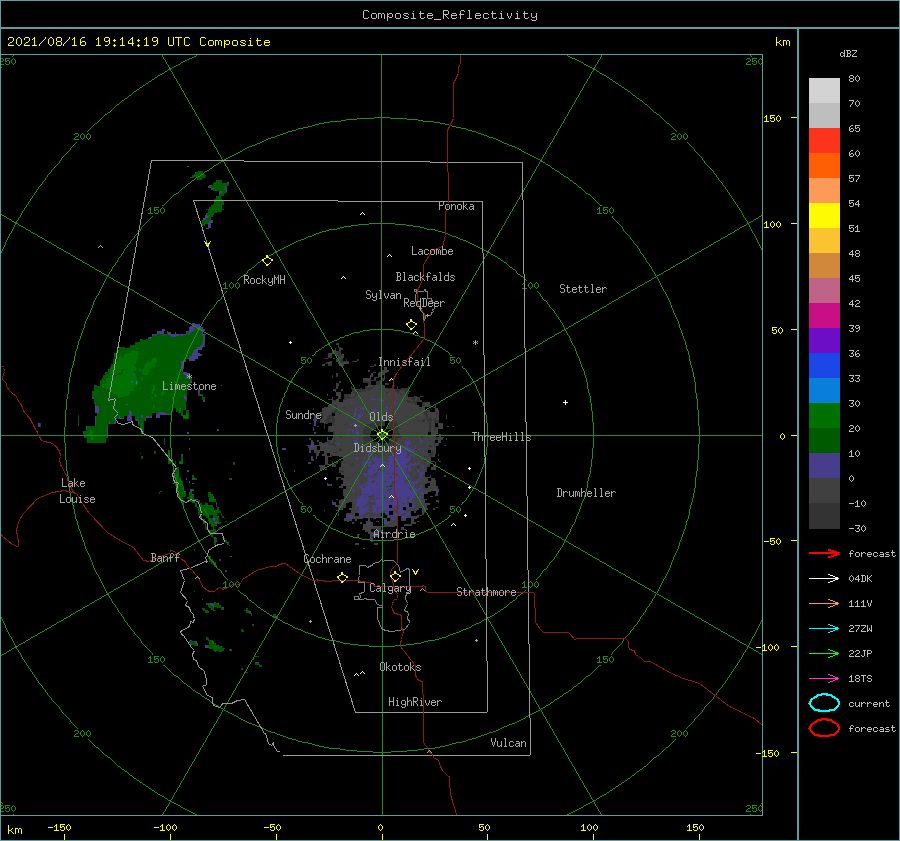The width and height of the screenshot is (900, 841).
Task: Click yellow V marker northwest of RockyMH
Action: tap(208, 245)
